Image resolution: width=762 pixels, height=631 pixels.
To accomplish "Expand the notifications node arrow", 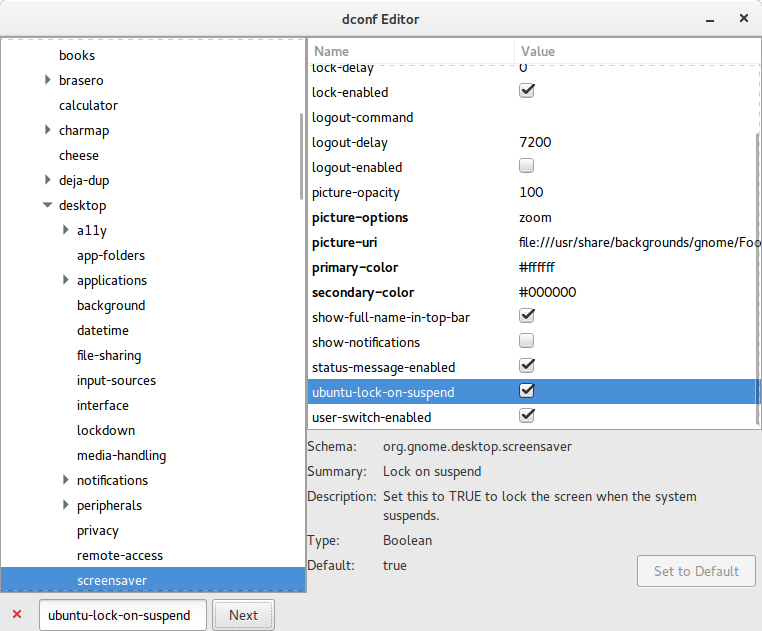I will click(x=65, y=480).
